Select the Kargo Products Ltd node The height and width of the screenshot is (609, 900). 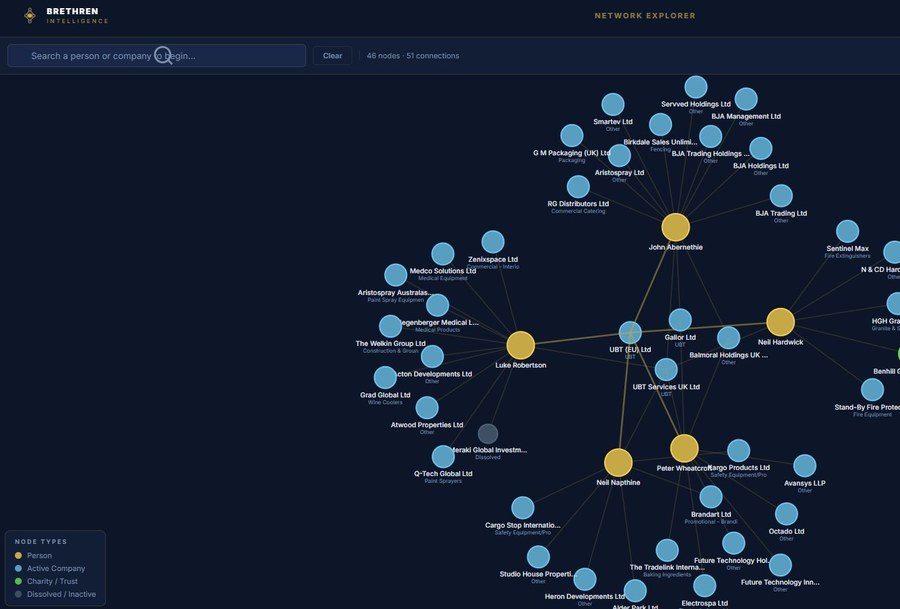[x=739, y=451]
